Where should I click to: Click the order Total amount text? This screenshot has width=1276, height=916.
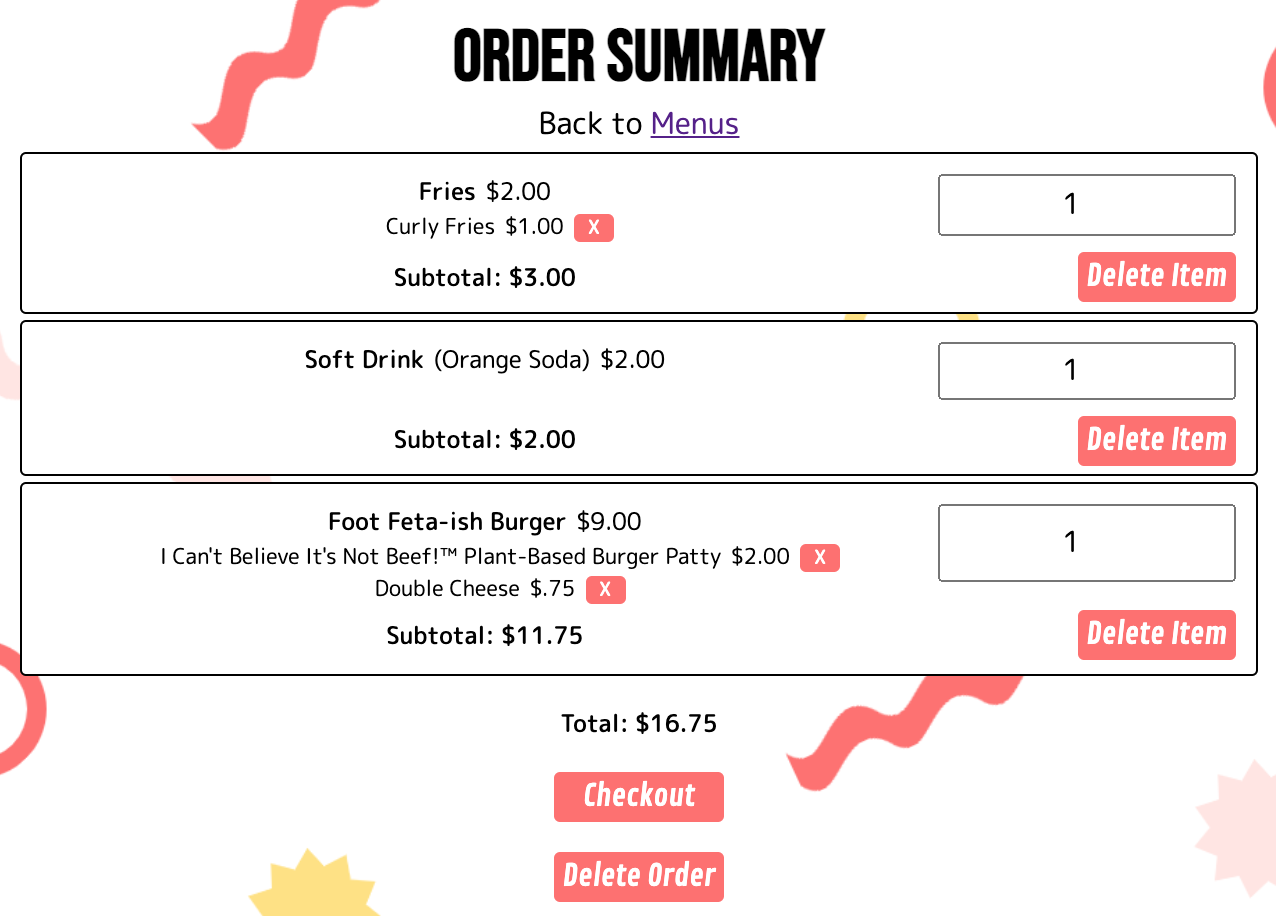(639, 724)
